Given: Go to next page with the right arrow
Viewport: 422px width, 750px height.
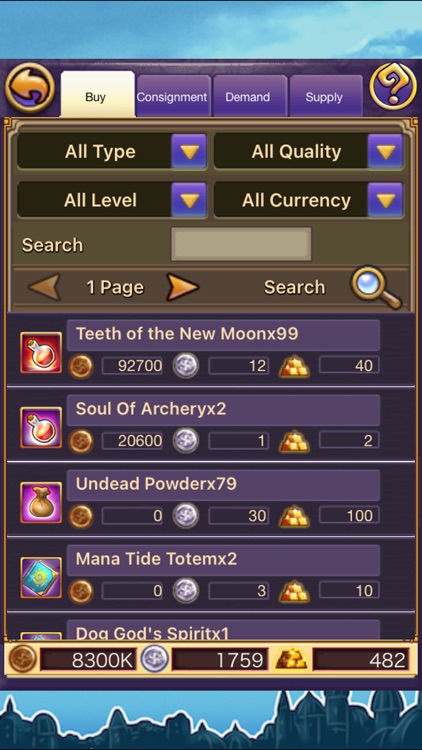Looking at the screenshot, I should coord(182,287).
